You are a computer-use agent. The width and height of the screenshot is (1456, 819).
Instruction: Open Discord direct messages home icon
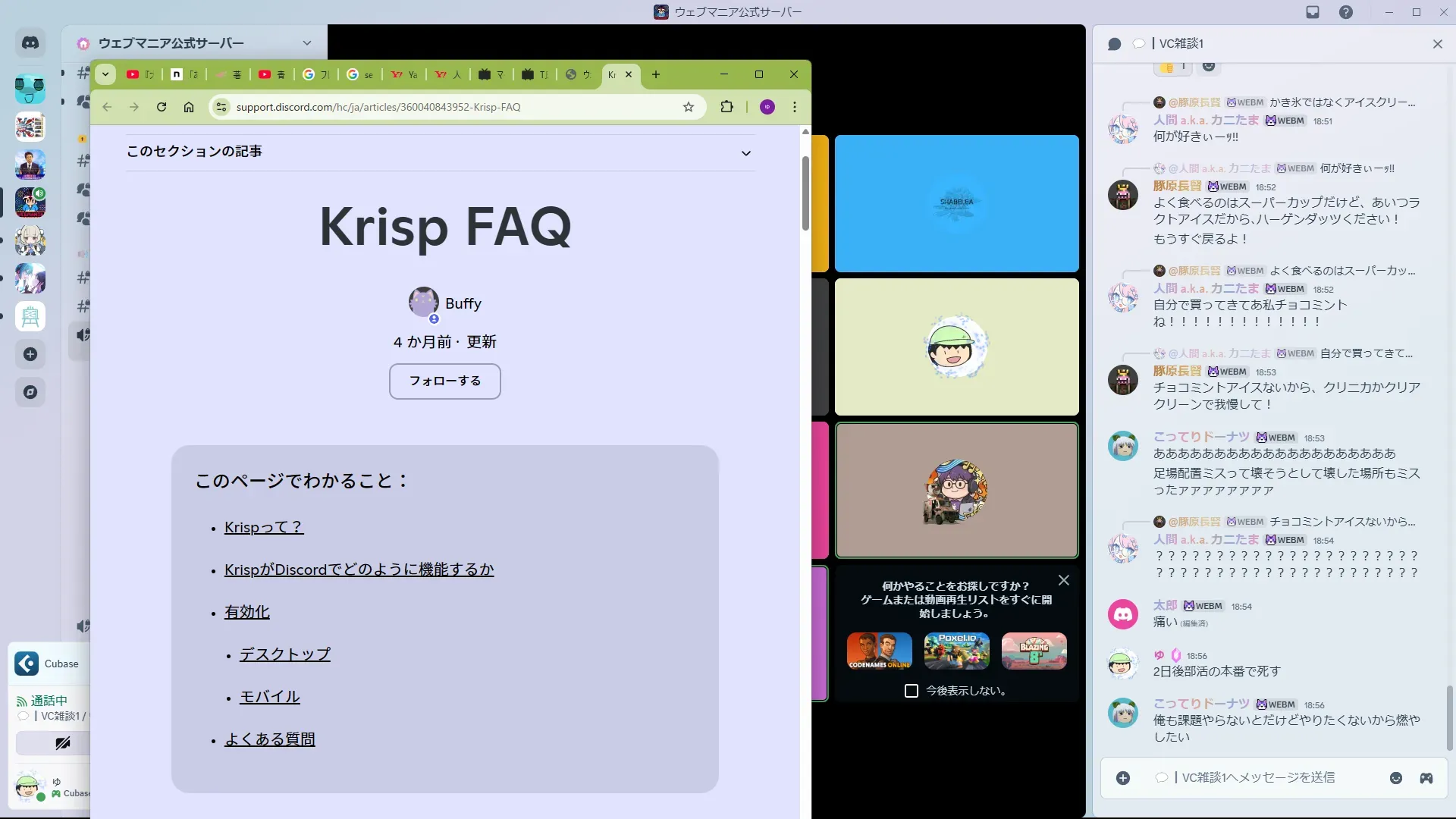(30, 43)
